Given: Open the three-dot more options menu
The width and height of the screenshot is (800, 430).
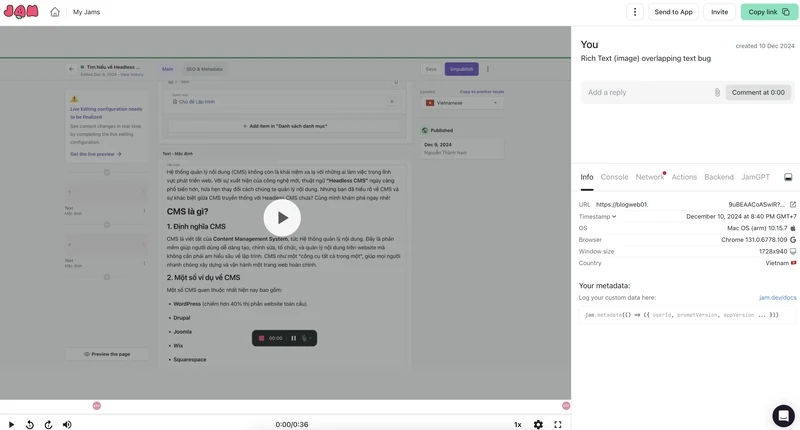Looking at the screenshot, I should coord(635,12).
